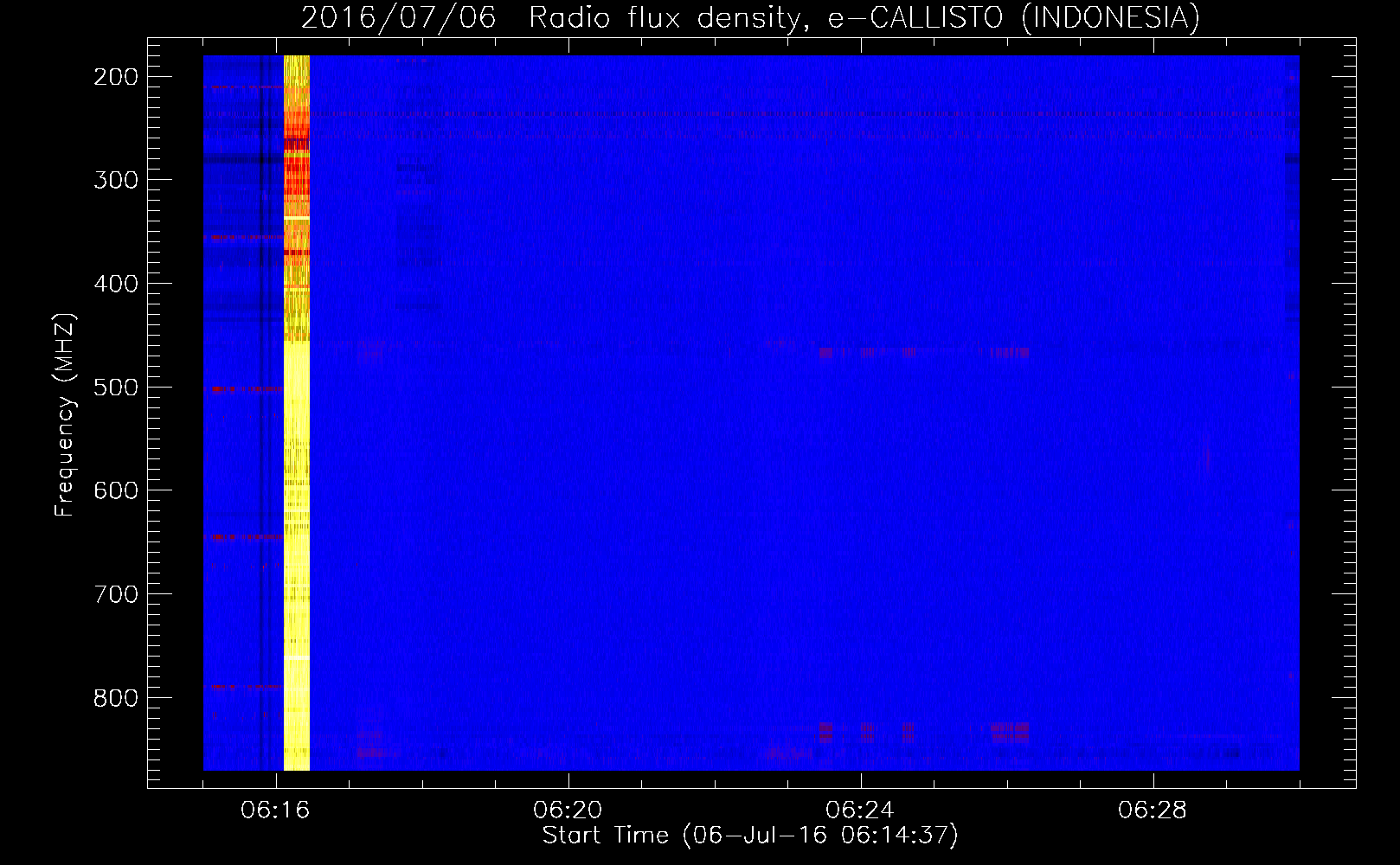Click the 06:20 time tick label

(568, 810)
